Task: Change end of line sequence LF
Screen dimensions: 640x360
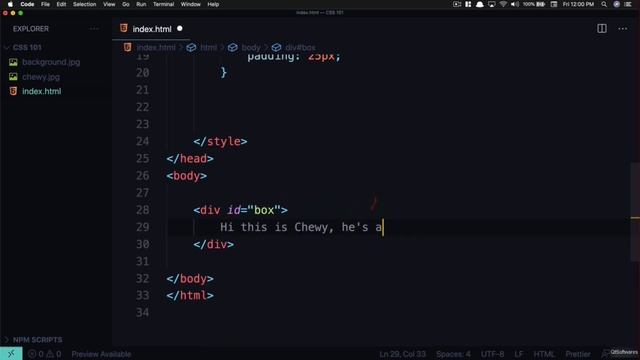Action: coord(518,354)
